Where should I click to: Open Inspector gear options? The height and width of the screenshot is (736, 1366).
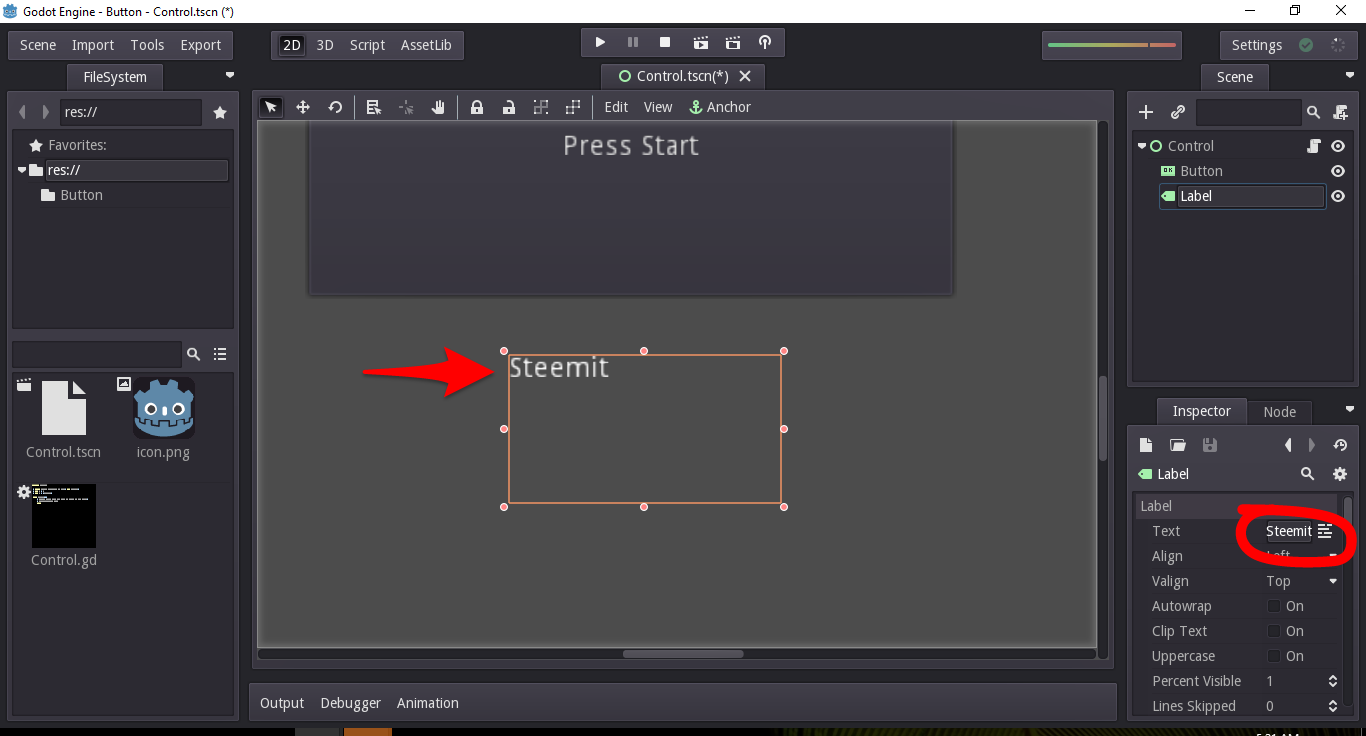(x=1340, y=474)
